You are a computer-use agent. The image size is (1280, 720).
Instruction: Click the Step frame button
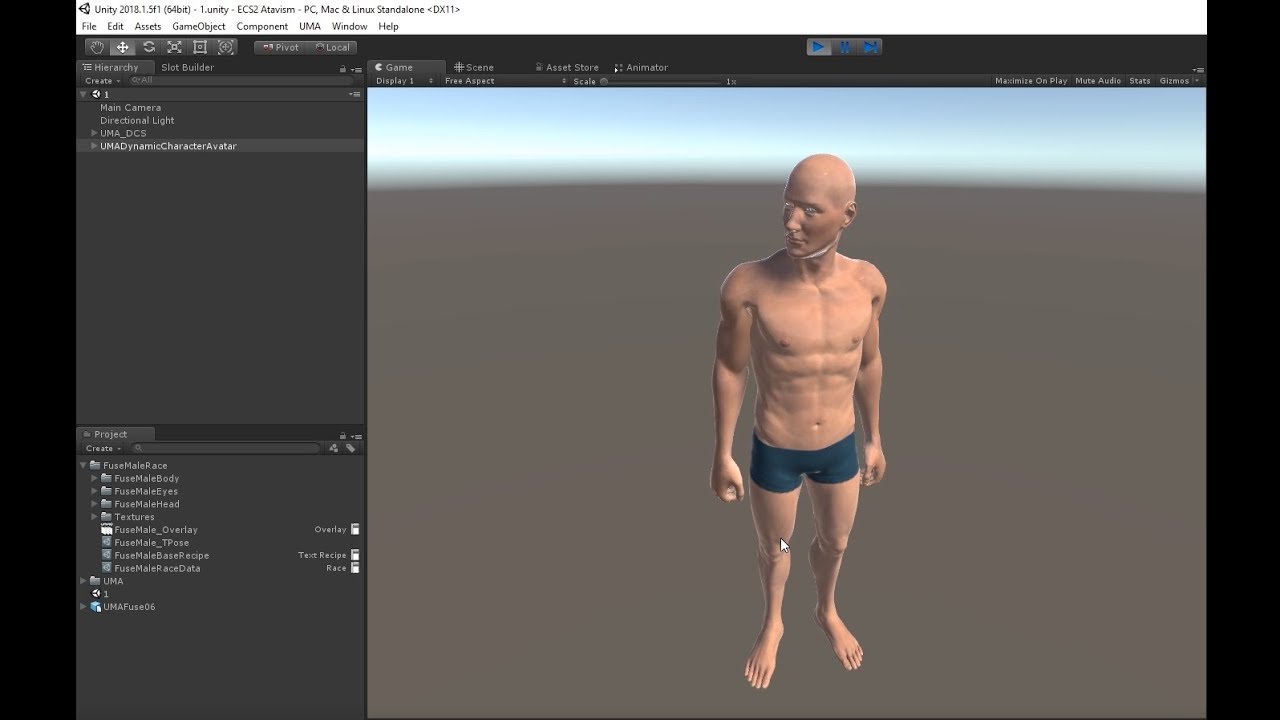coord(871,47)
